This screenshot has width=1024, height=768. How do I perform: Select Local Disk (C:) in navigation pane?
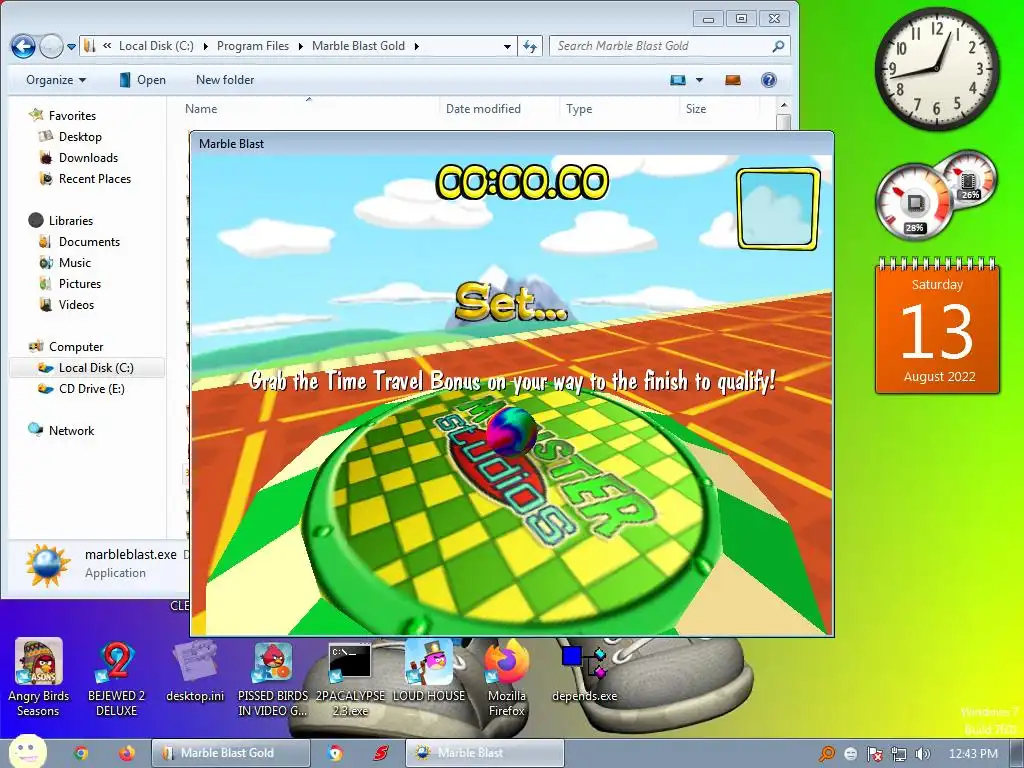[86, 368]
